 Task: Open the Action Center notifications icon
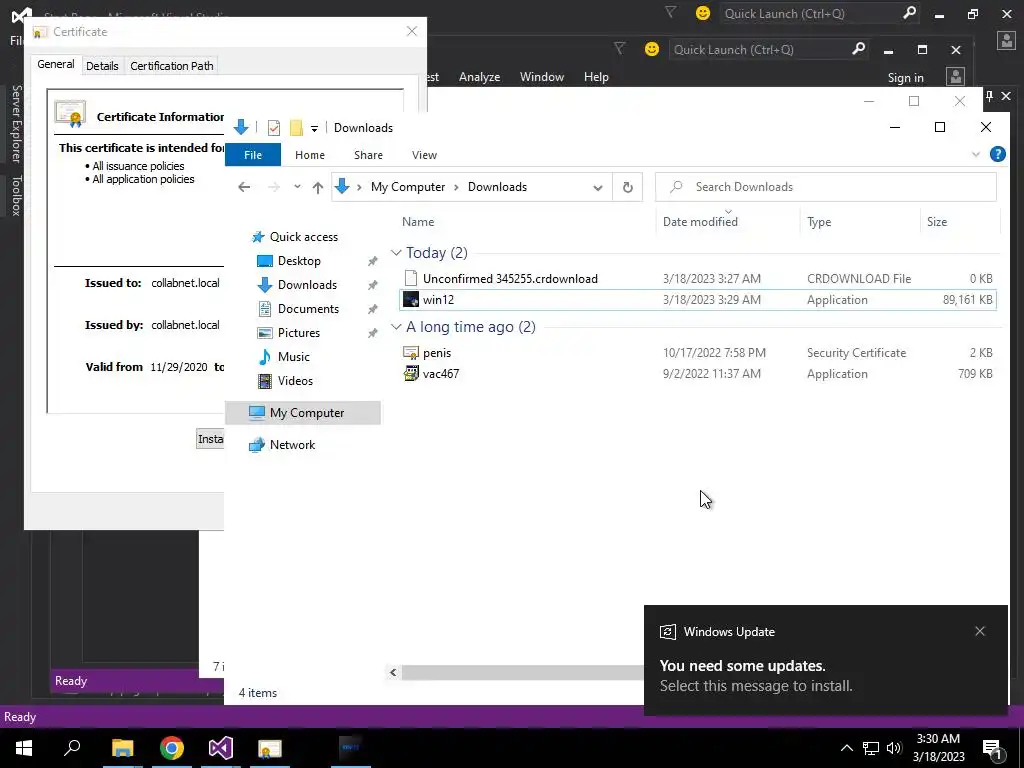pyautogui.click(x=992, y=748)
